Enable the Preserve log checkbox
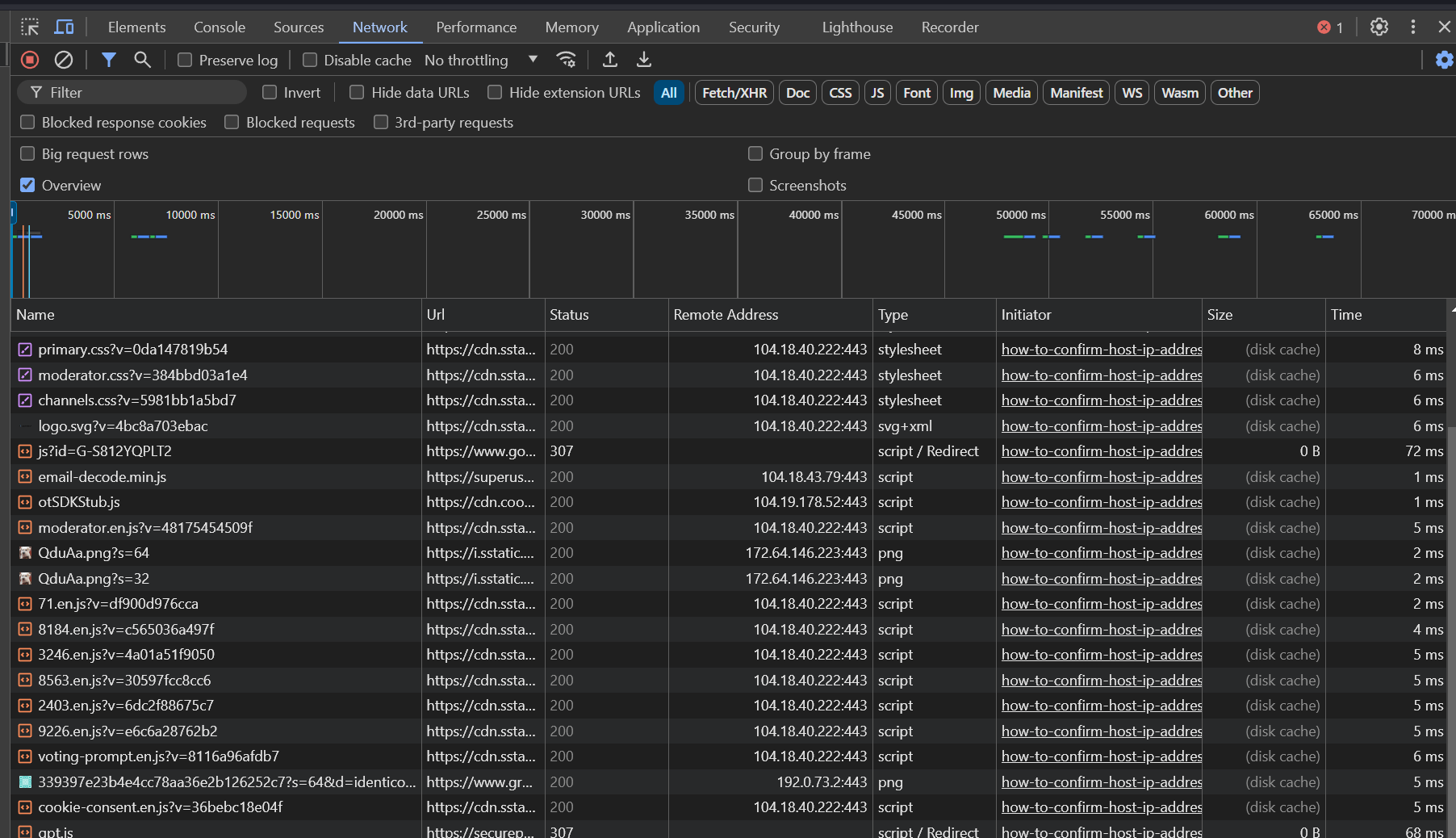This screenshot has height=838, width=1456. 185,60
